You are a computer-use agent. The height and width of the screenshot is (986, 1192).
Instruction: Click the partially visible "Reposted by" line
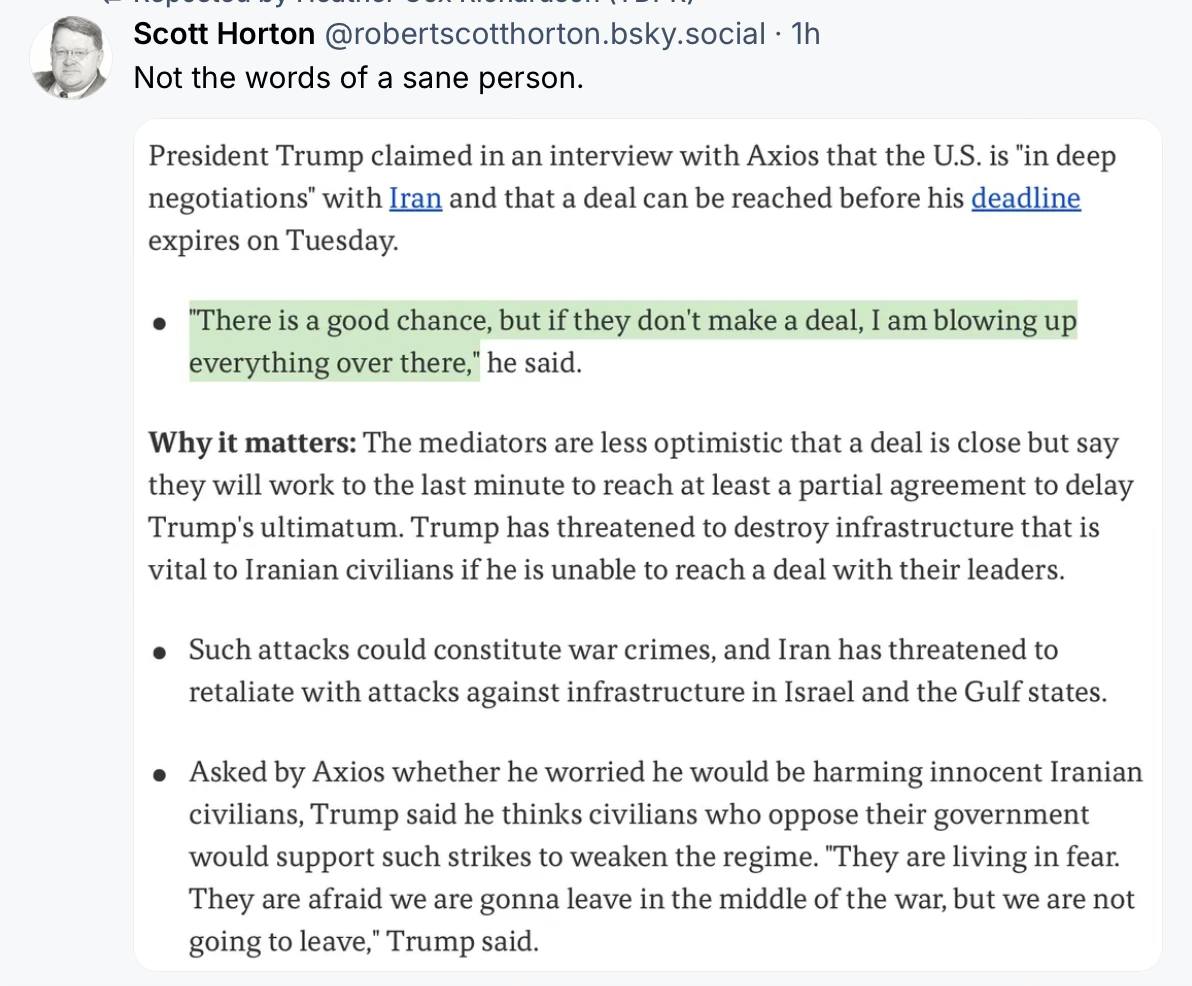tap(400, 4)
